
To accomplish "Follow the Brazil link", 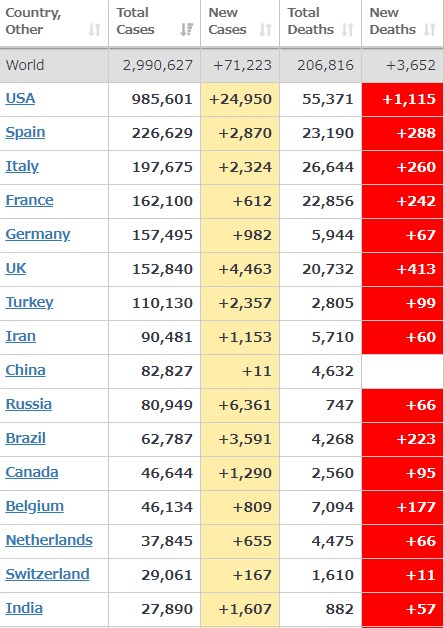I will click(25, 439).
